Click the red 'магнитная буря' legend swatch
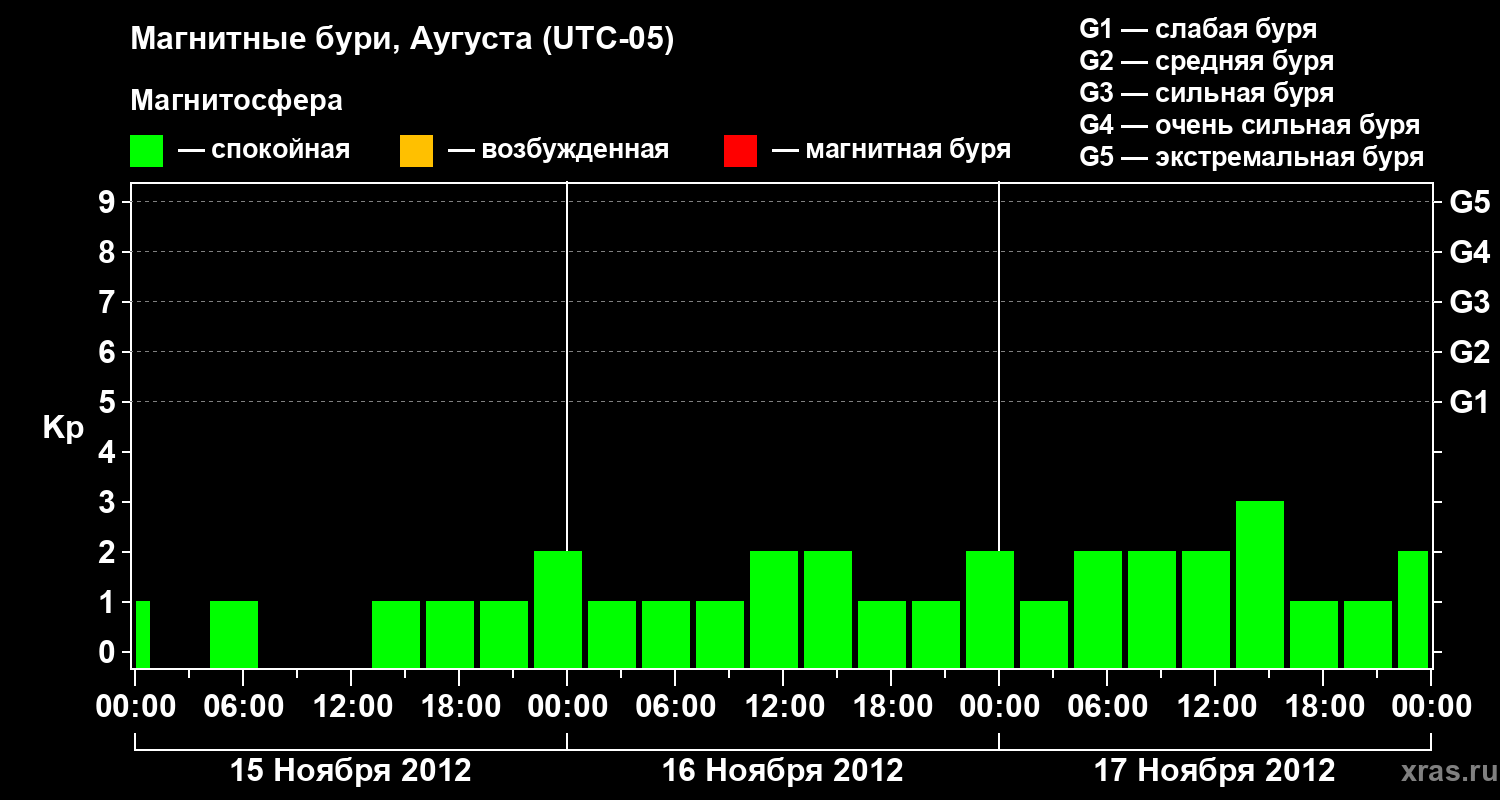1500x800 pixels. [x=740, y=151]
